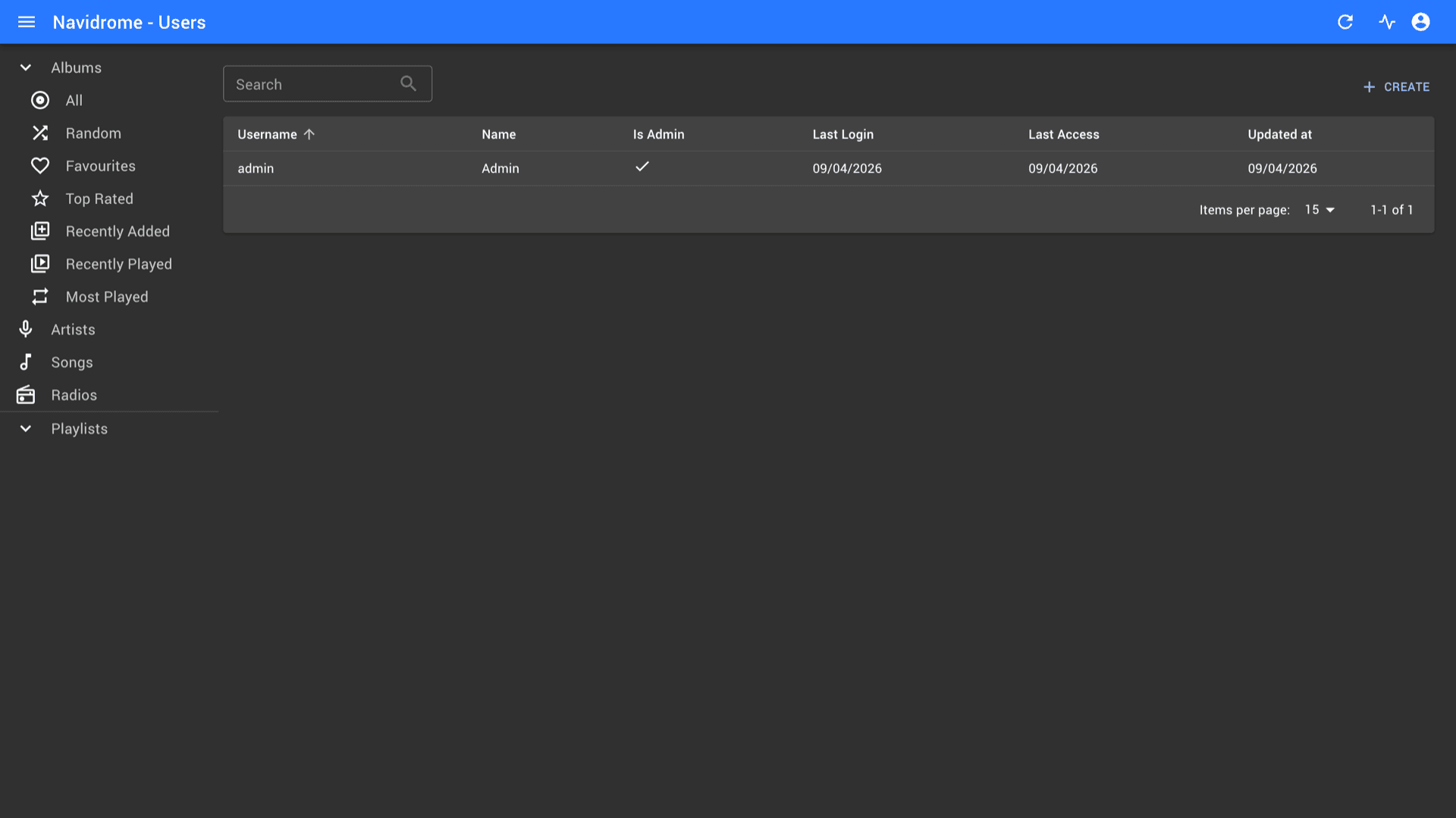The image size is (1456, 818).
Task: Click Updated at date 09/04/2026
Action: click(1282, 168)
